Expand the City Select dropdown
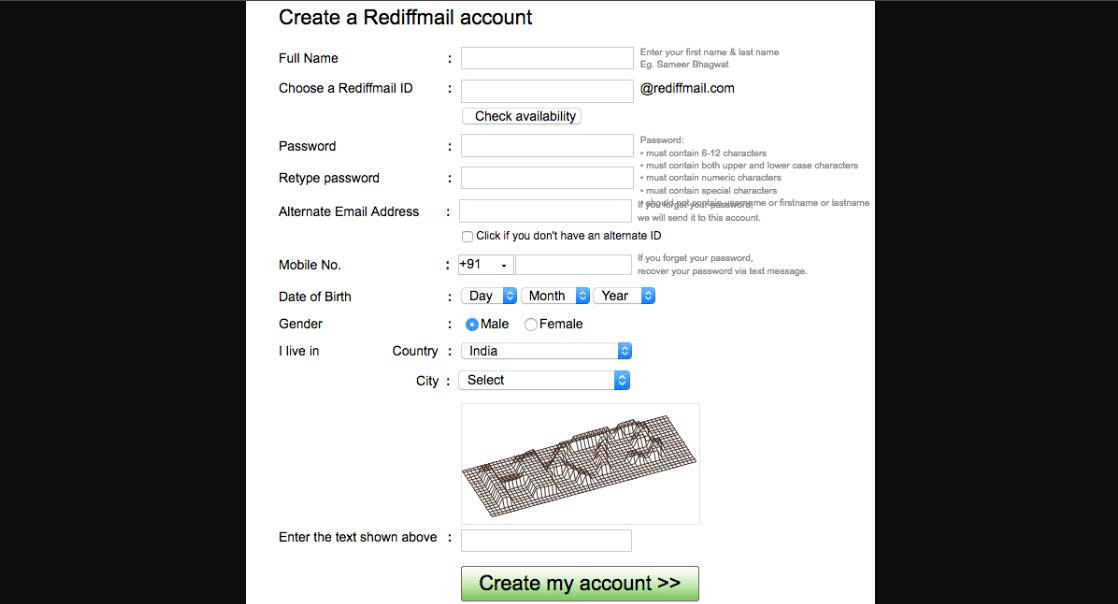 [x=544, y=380]
